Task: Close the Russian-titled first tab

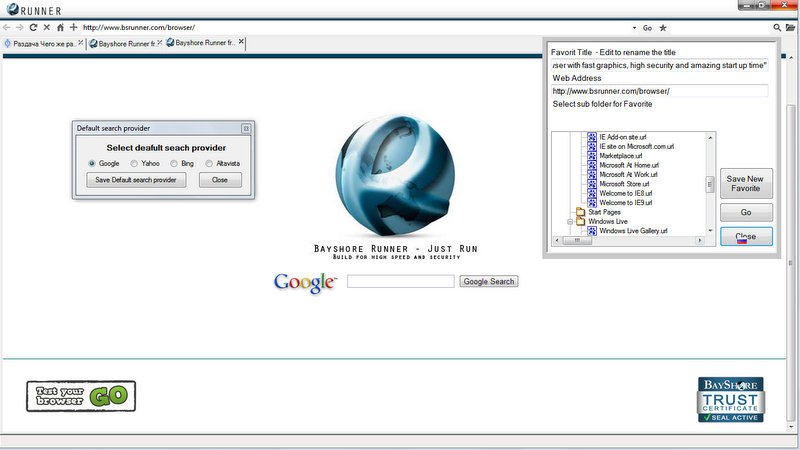Action: [80, 43]
